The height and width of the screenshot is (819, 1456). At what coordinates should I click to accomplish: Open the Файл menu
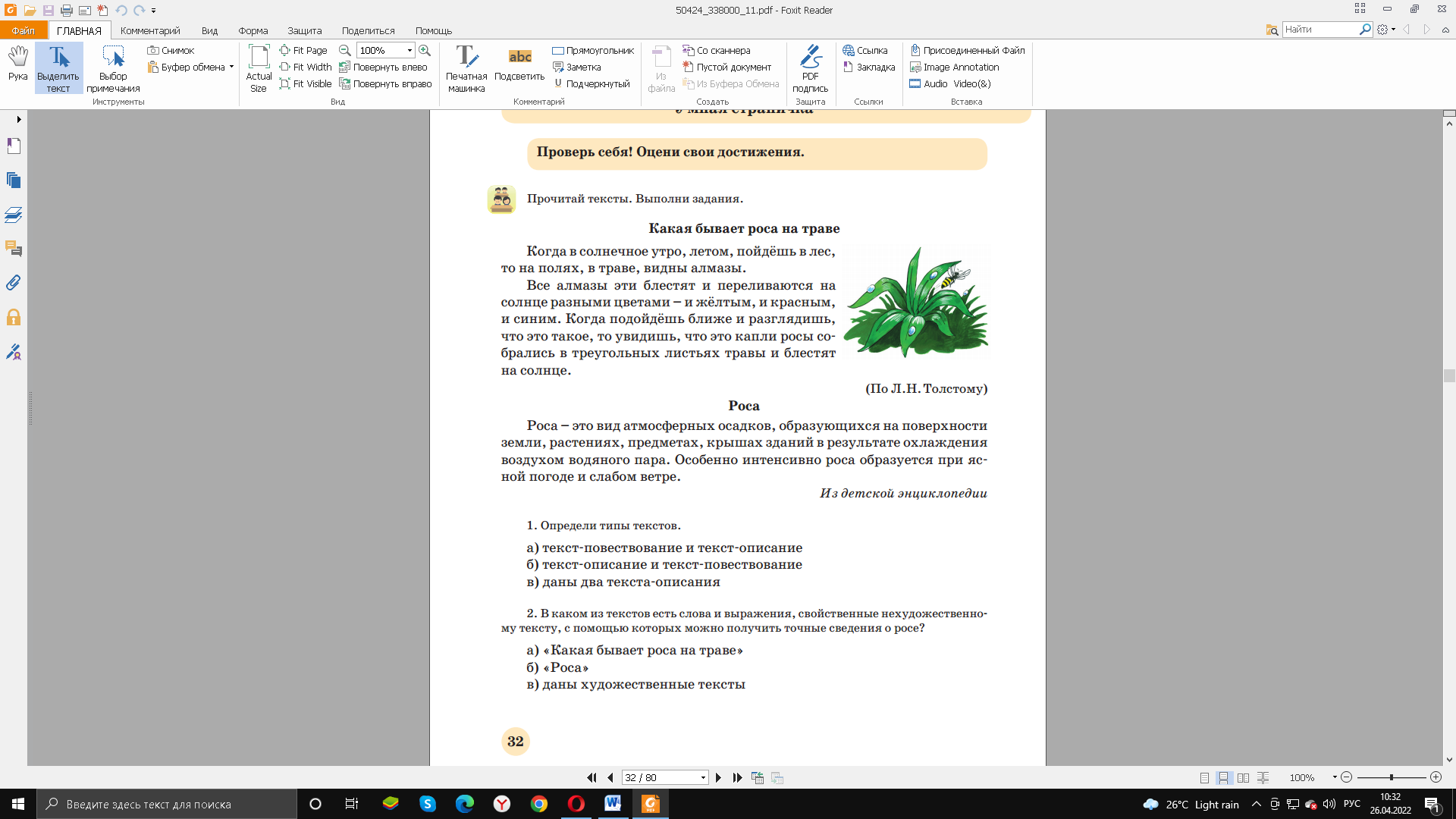[x=24, y=30]
